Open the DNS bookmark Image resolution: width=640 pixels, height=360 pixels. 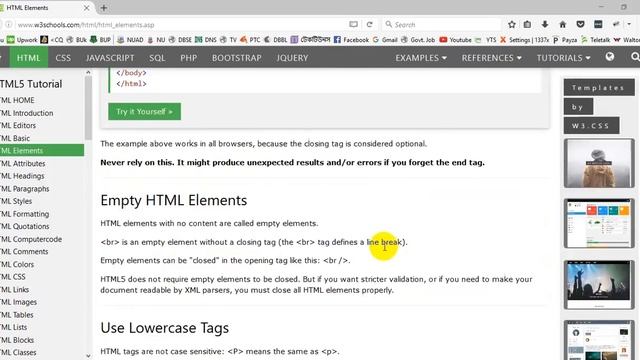tap(206, 40)
